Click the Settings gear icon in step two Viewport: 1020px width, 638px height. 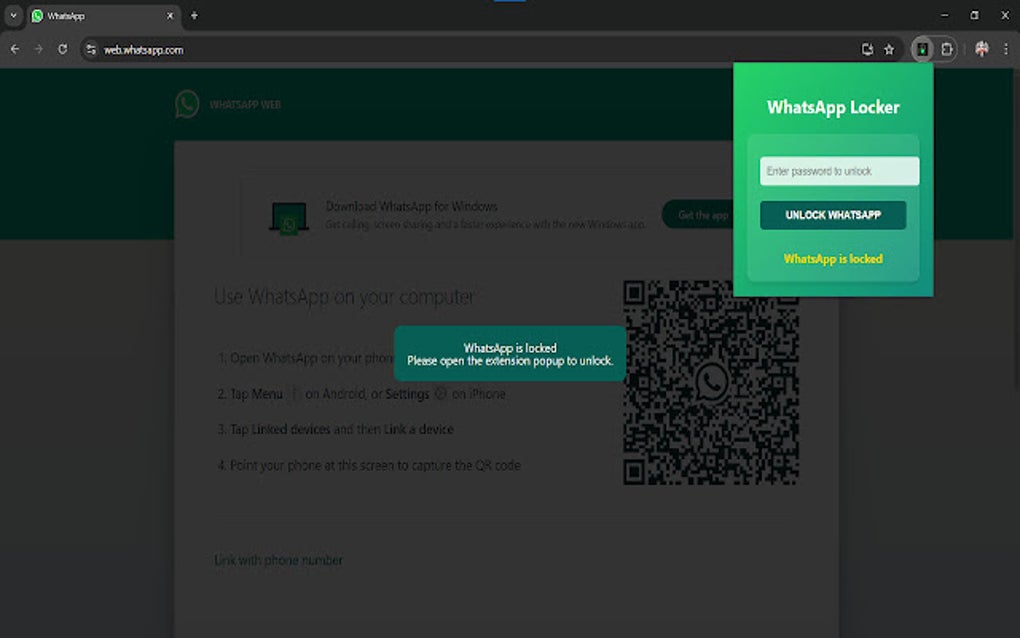coord(440,394)
